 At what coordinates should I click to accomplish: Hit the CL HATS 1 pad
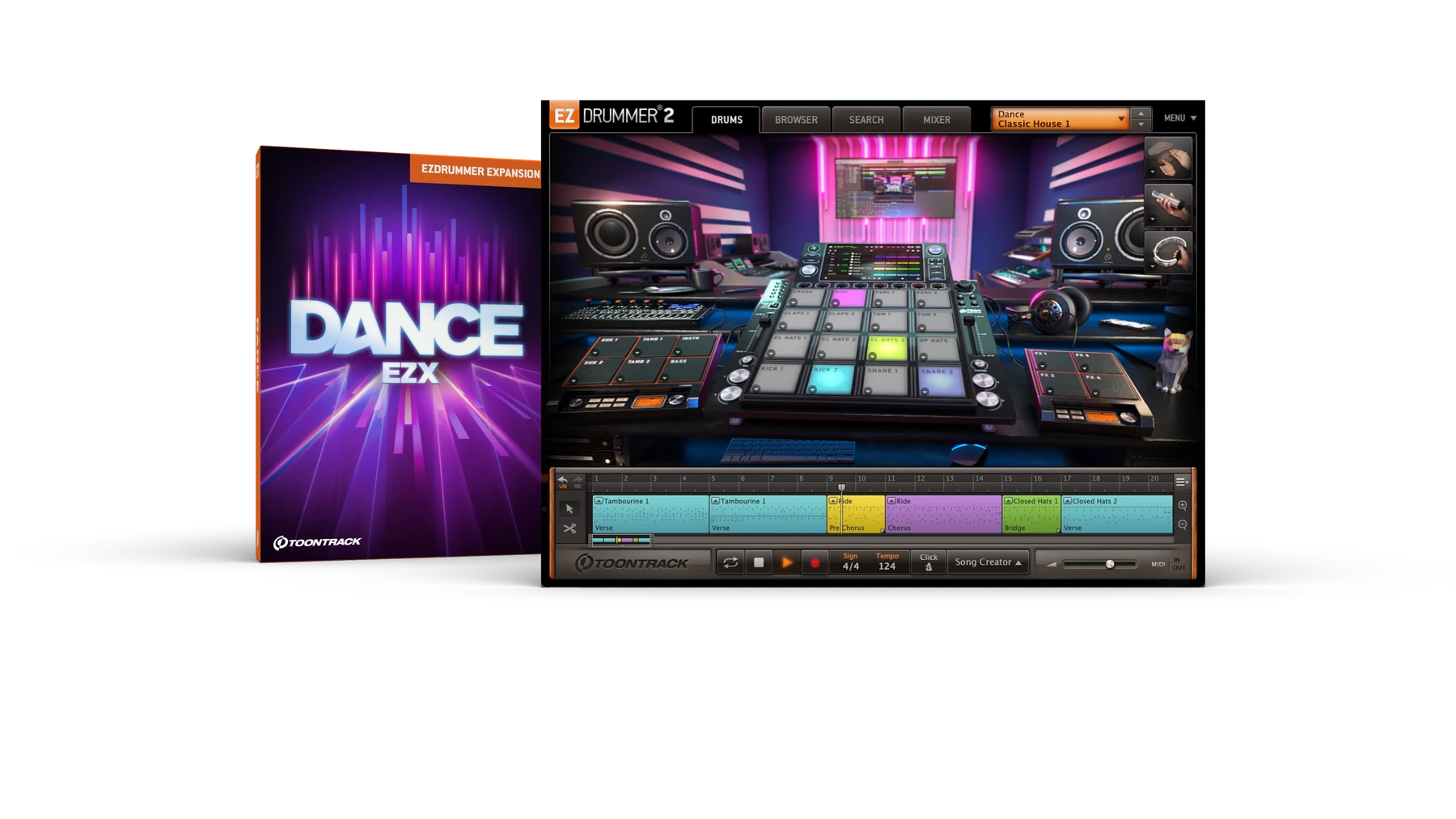click(789, 347)
